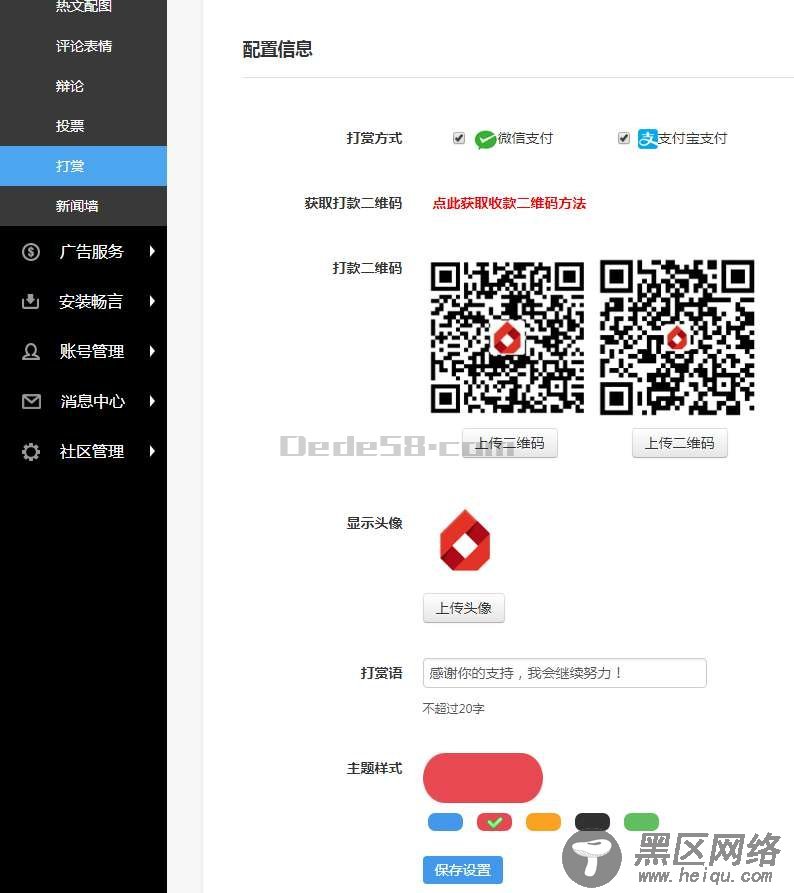Click the 点此获取收款二维码方法 link
This screenshot has width=794, height=893.
tap(509, 203)
